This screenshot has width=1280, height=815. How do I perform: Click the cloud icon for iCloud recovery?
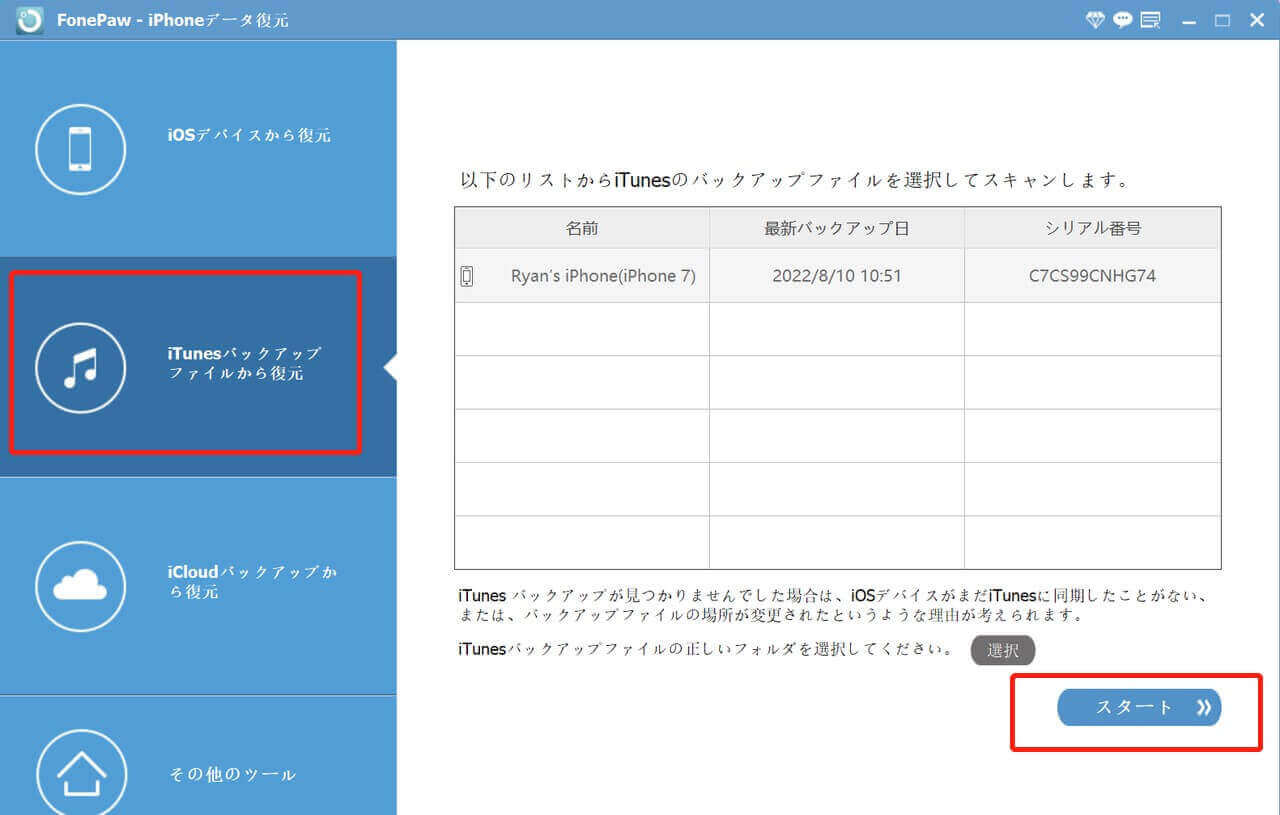click(x=80, y=587)
